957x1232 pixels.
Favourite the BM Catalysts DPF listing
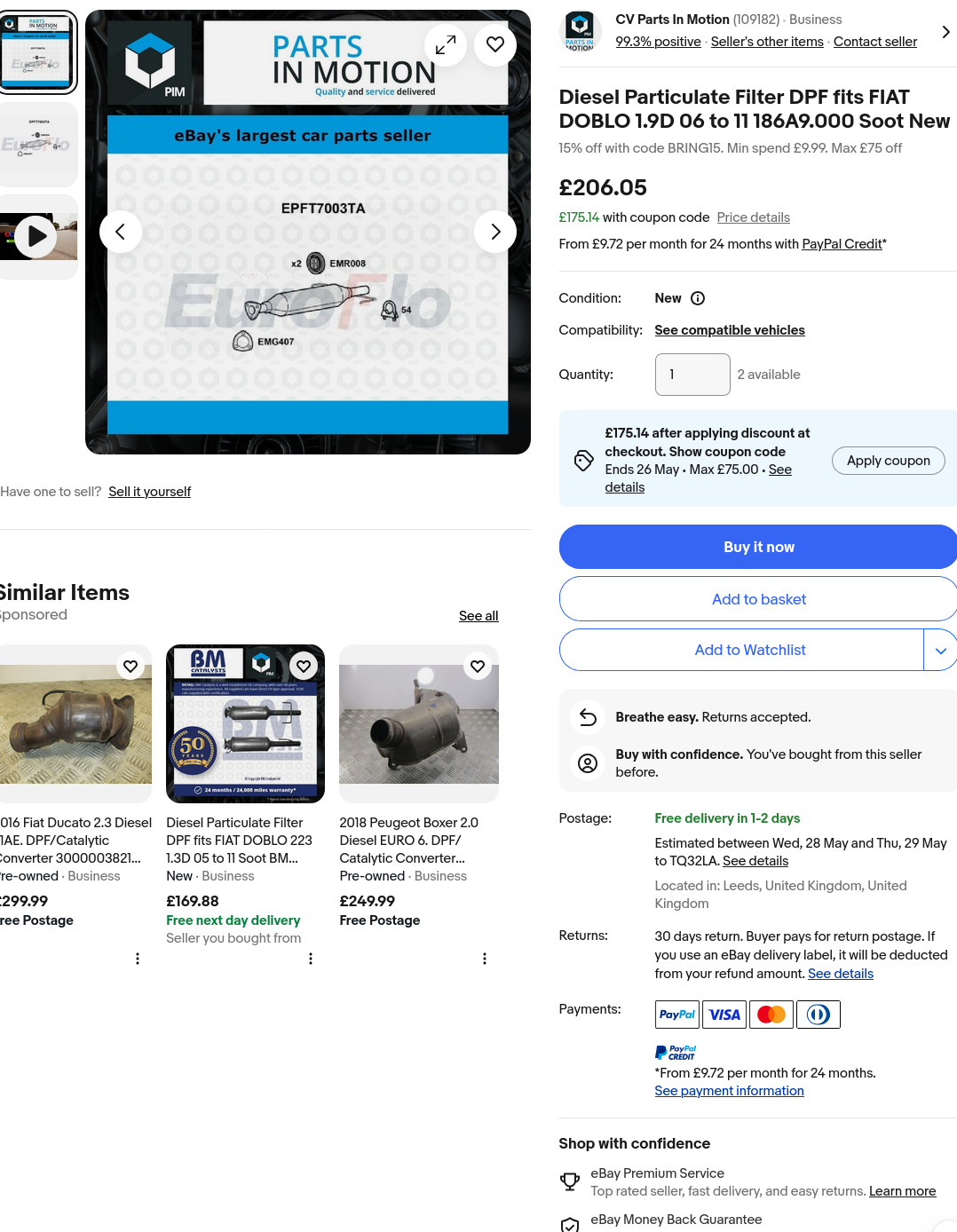point(304,666)
